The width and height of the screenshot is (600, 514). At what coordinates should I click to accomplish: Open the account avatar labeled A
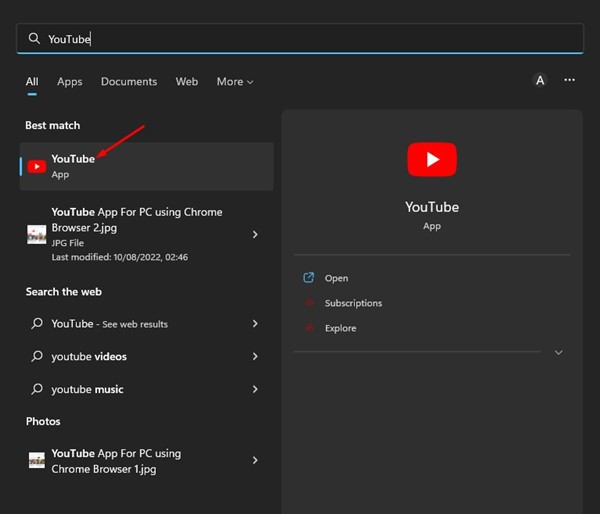coord(540,80)
